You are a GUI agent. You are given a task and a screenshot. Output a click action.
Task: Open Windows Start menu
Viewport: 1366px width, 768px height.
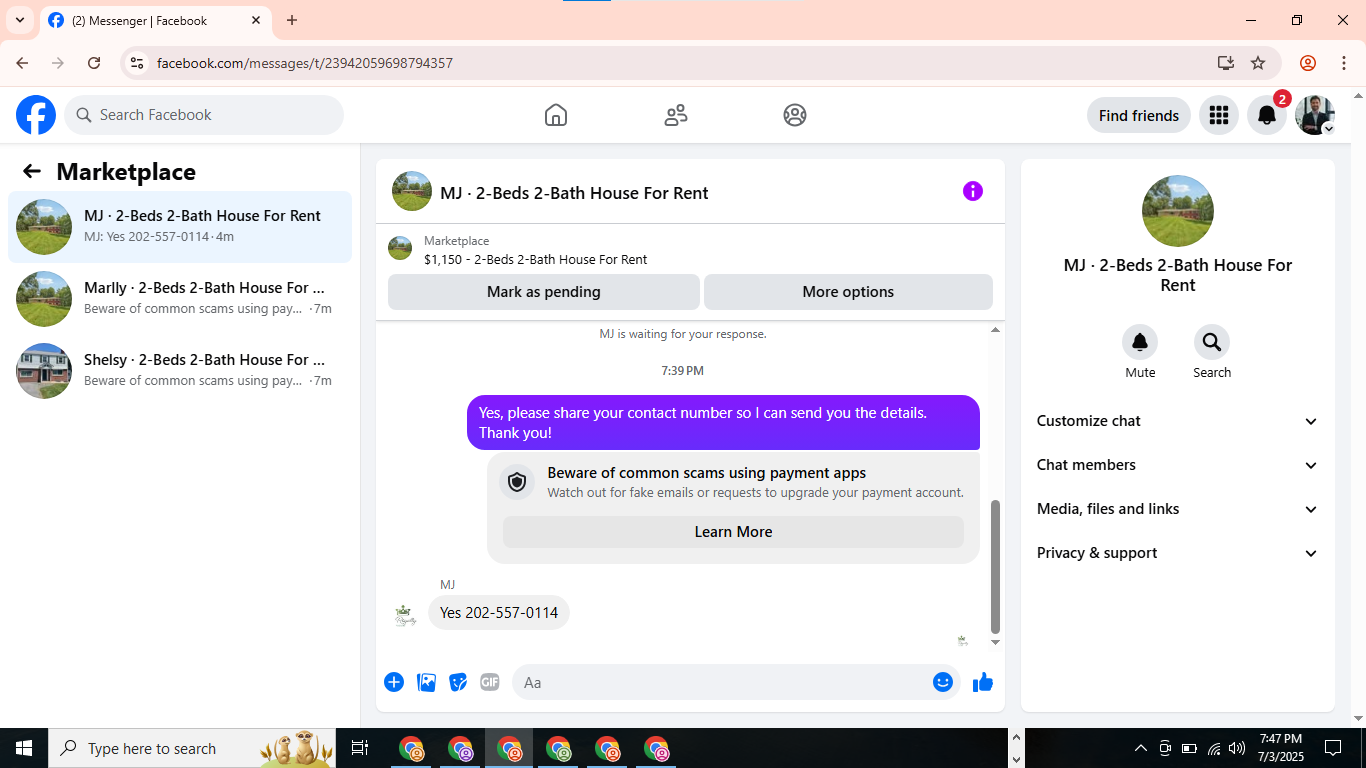click(x=24, y=748)
